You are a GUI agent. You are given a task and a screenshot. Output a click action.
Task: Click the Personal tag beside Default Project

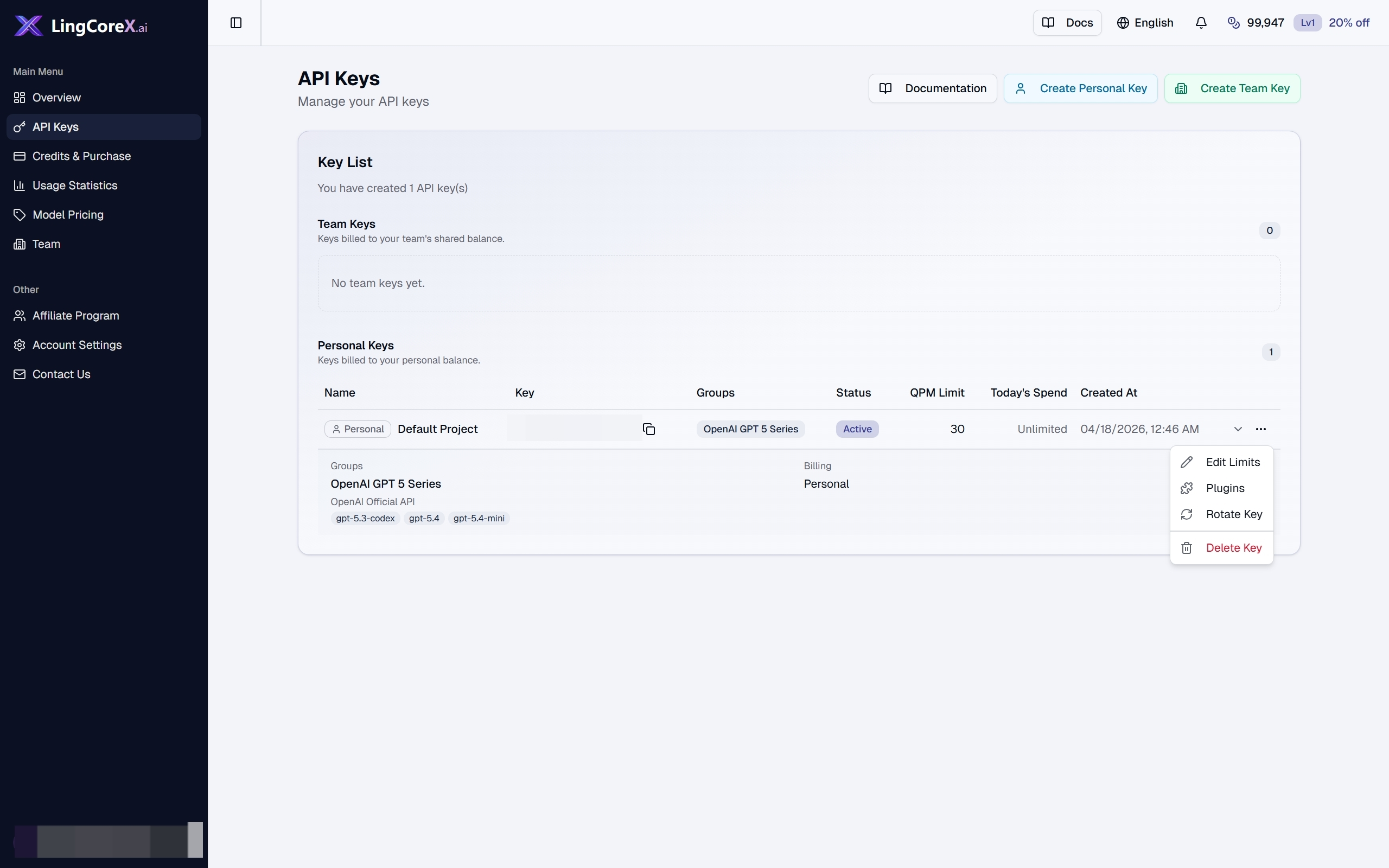pyautogui.click(x=358, y=429)
